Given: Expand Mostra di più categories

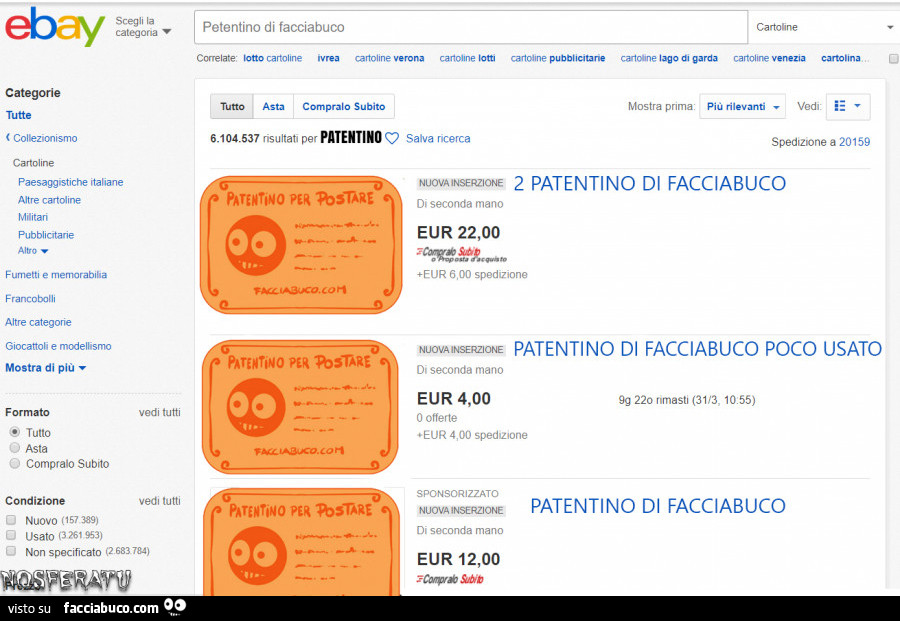Looking at the screenshot, I should coord(45,368).
